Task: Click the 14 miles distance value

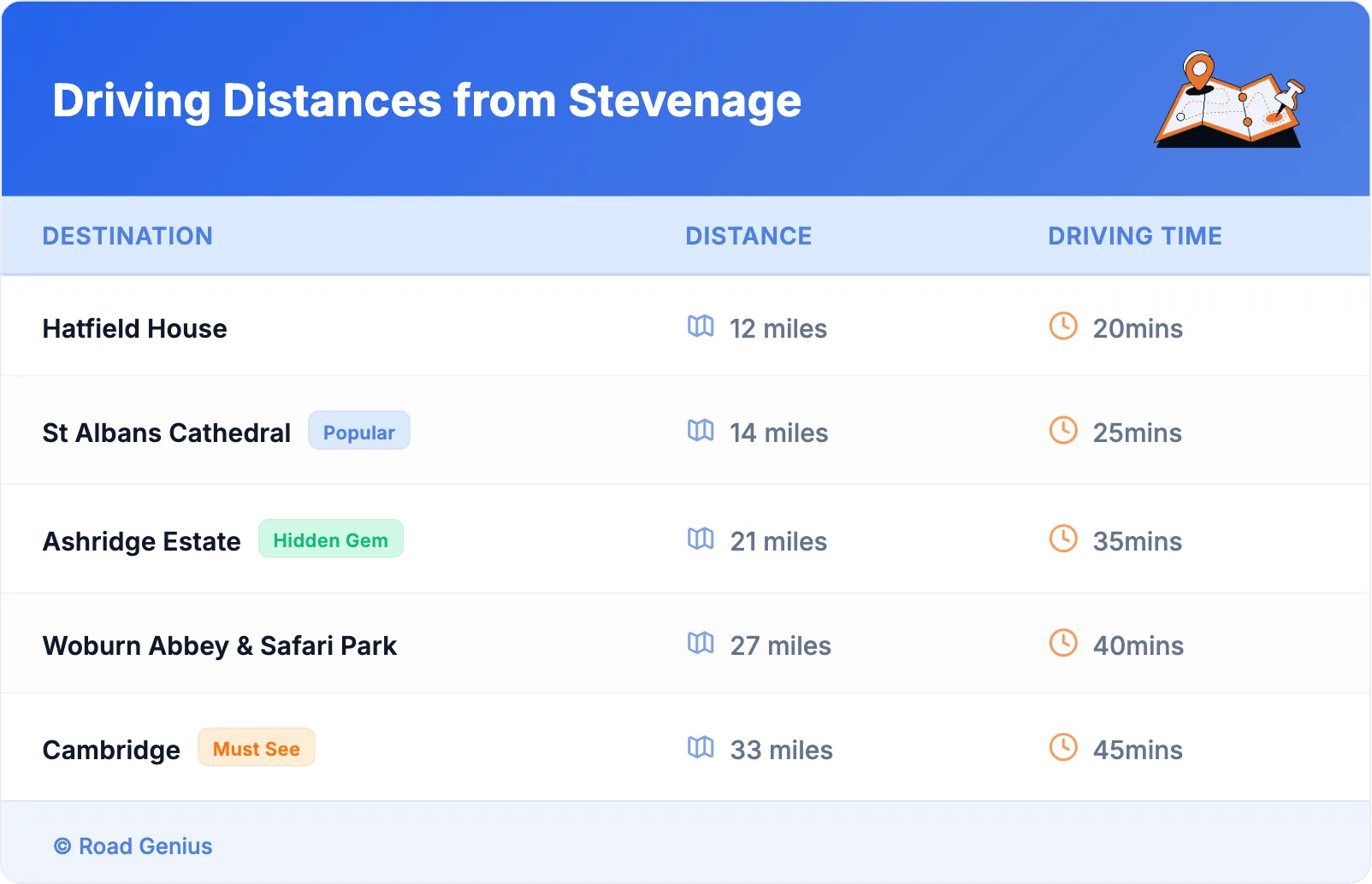Action: click(x=779, y=433)
